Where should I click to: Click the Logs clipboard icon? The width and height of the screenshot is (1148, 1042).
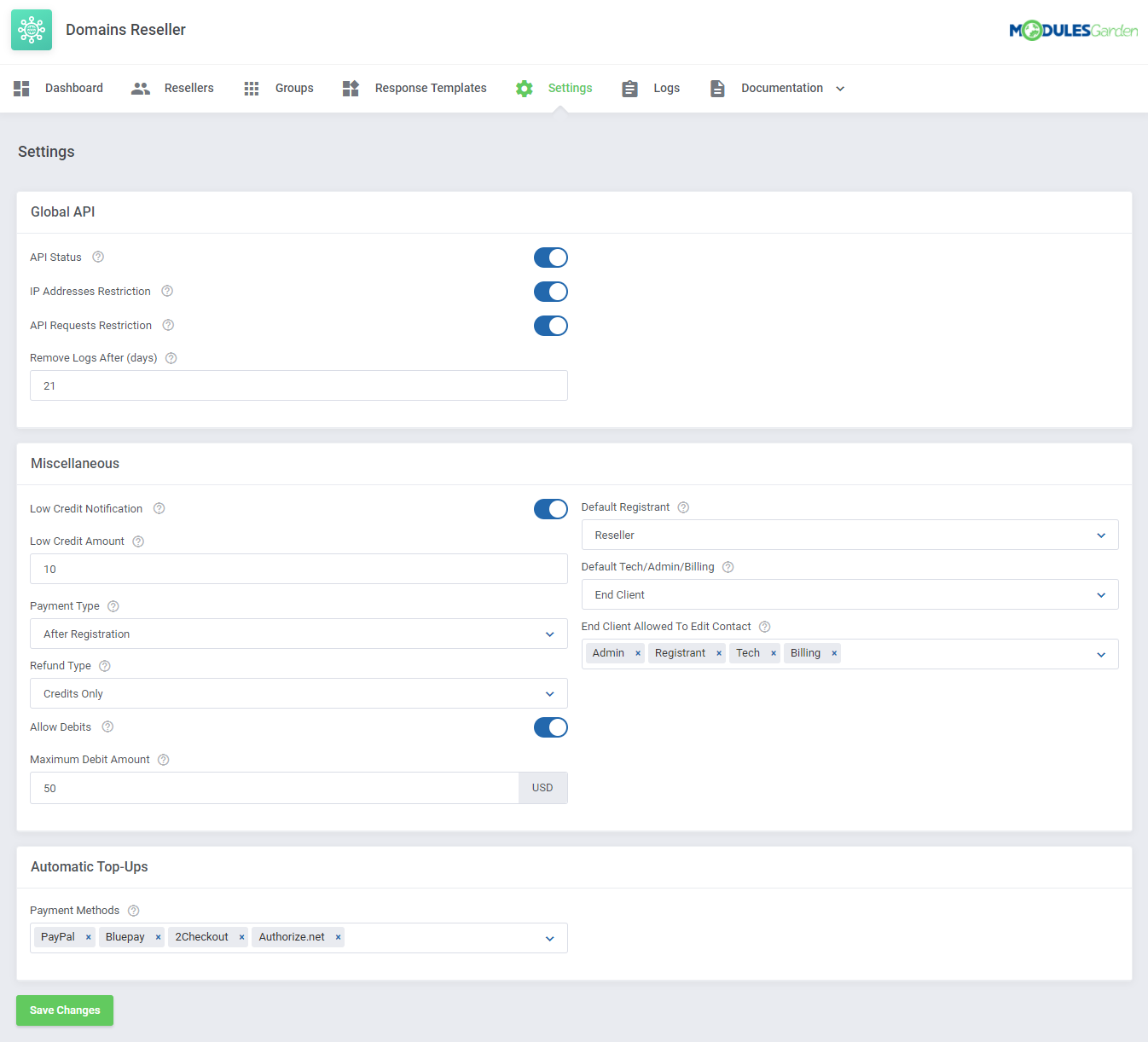629,88
